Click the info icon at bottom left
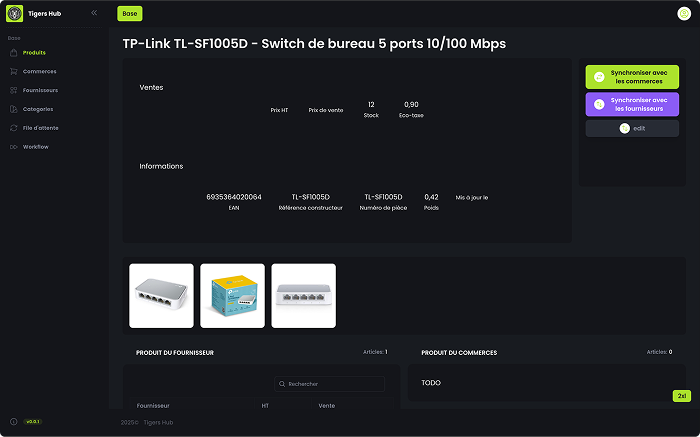 point(13,421)
